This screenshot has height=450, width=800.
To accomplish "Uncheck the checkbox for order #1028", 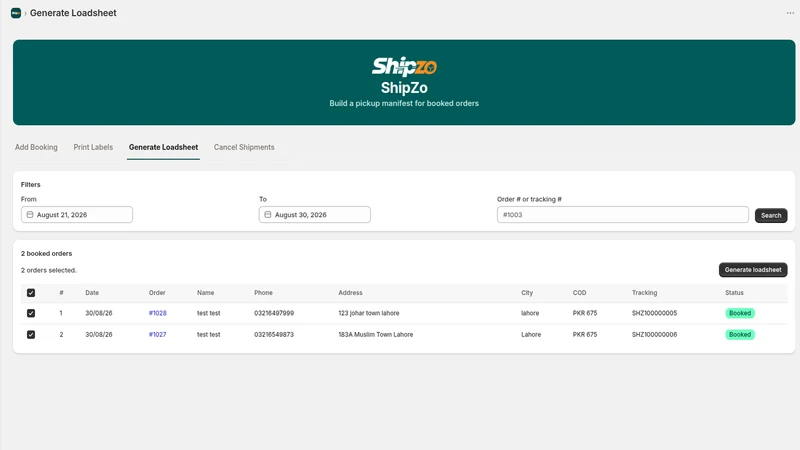I will pos(31,313).
